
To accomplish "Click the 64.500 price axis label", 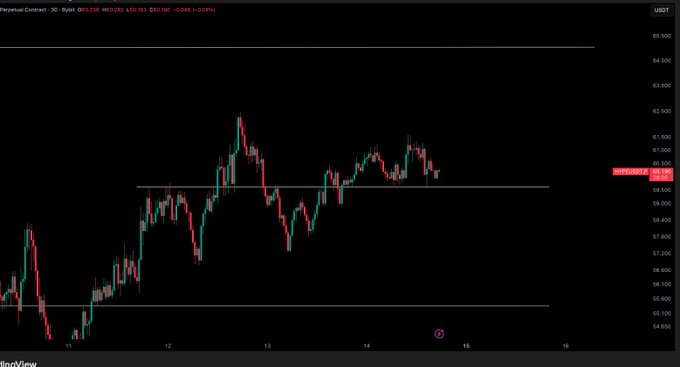I will point(661,61).
